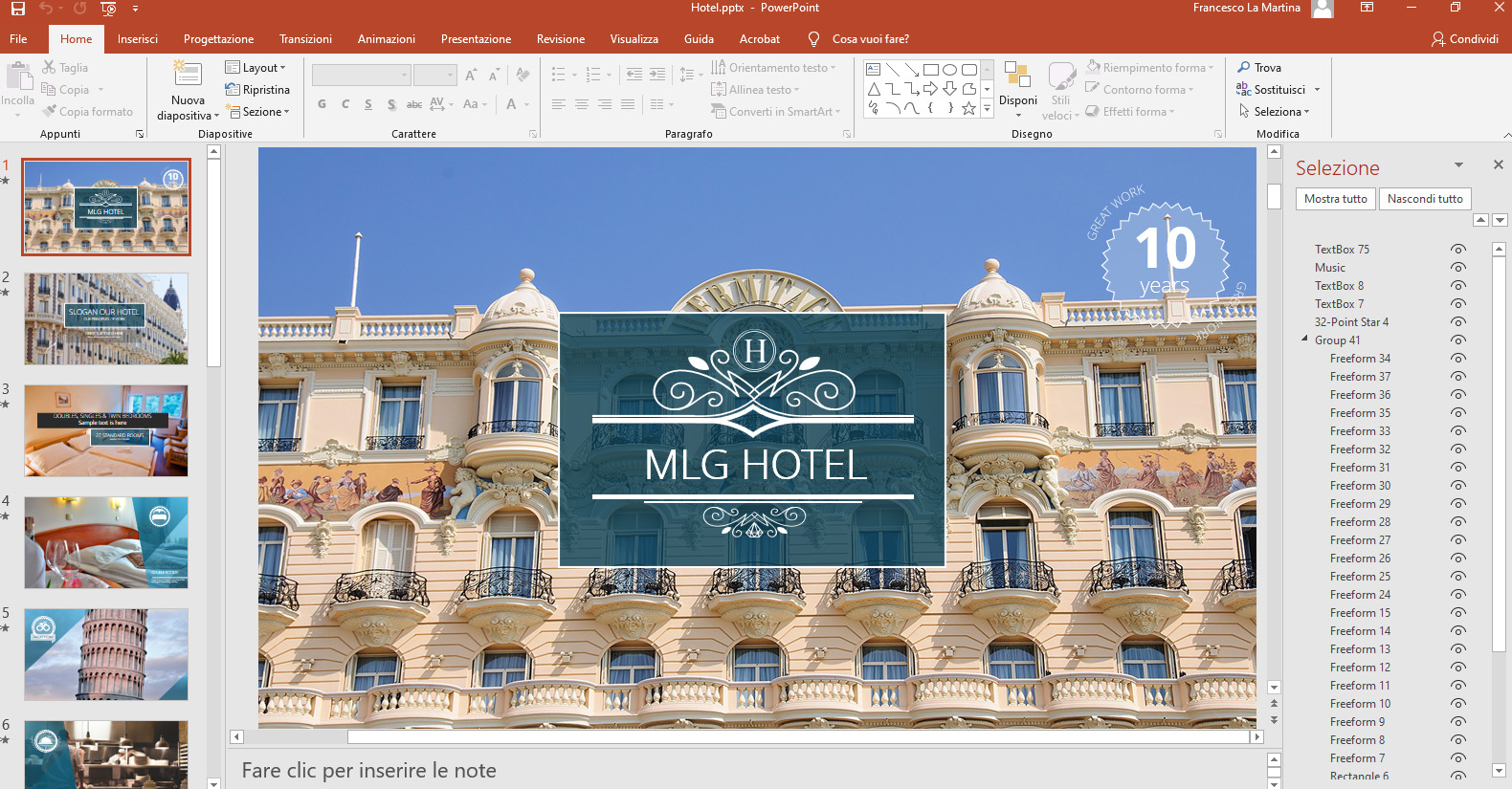
Task: Open the Seleziona dropdown
Action: click(1274, 112)
